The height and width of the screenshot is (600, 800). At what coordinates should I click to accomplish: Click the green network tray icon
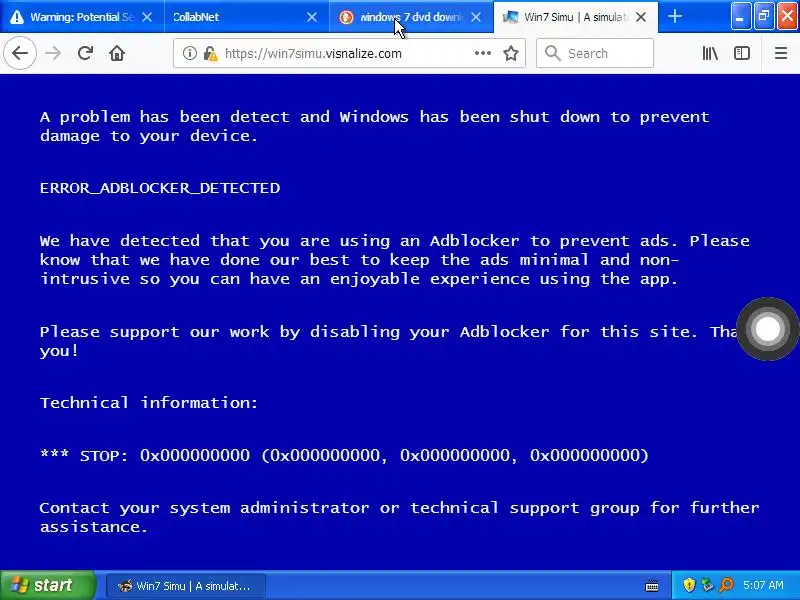(x=707, y=585)
